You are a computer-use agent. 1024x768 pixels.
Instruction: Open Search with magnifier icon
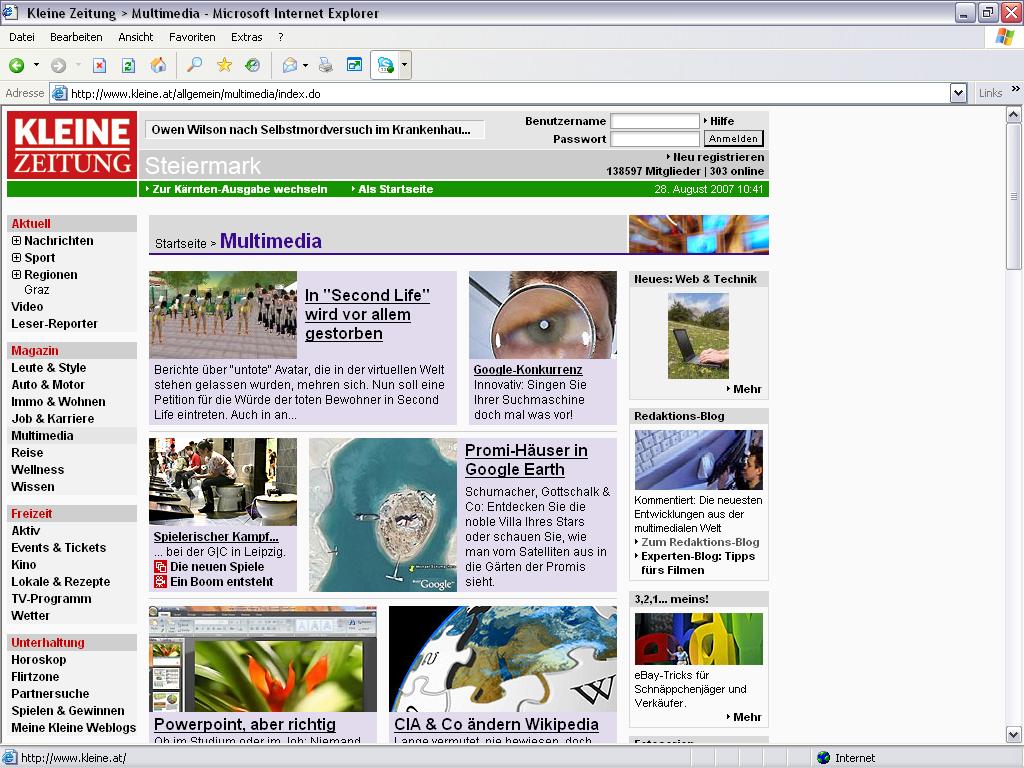tap(195, 65)
